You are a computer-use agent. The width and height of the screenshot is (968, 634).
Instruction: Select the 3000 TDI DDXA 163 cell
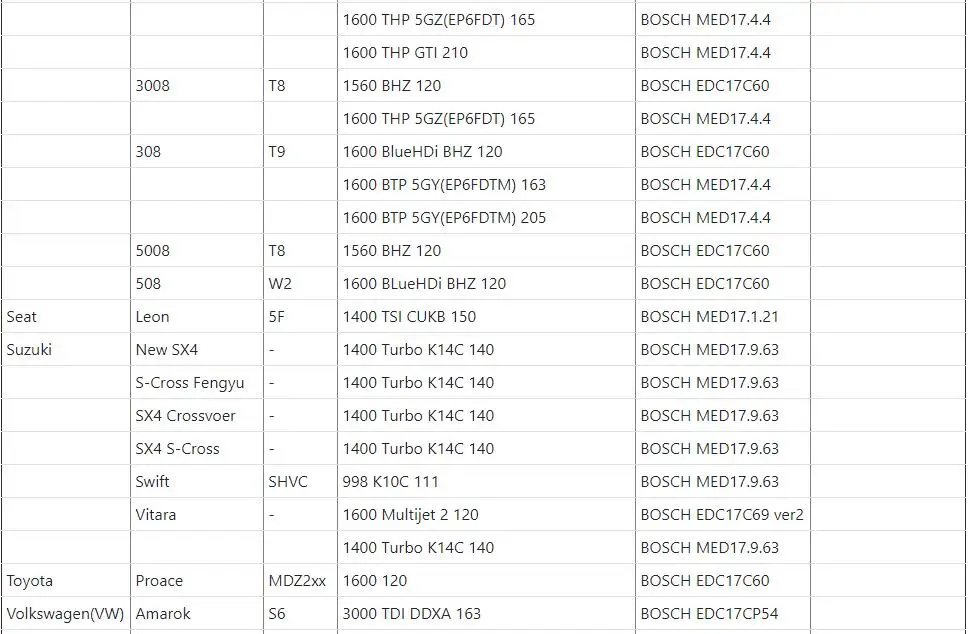(486, 614)
